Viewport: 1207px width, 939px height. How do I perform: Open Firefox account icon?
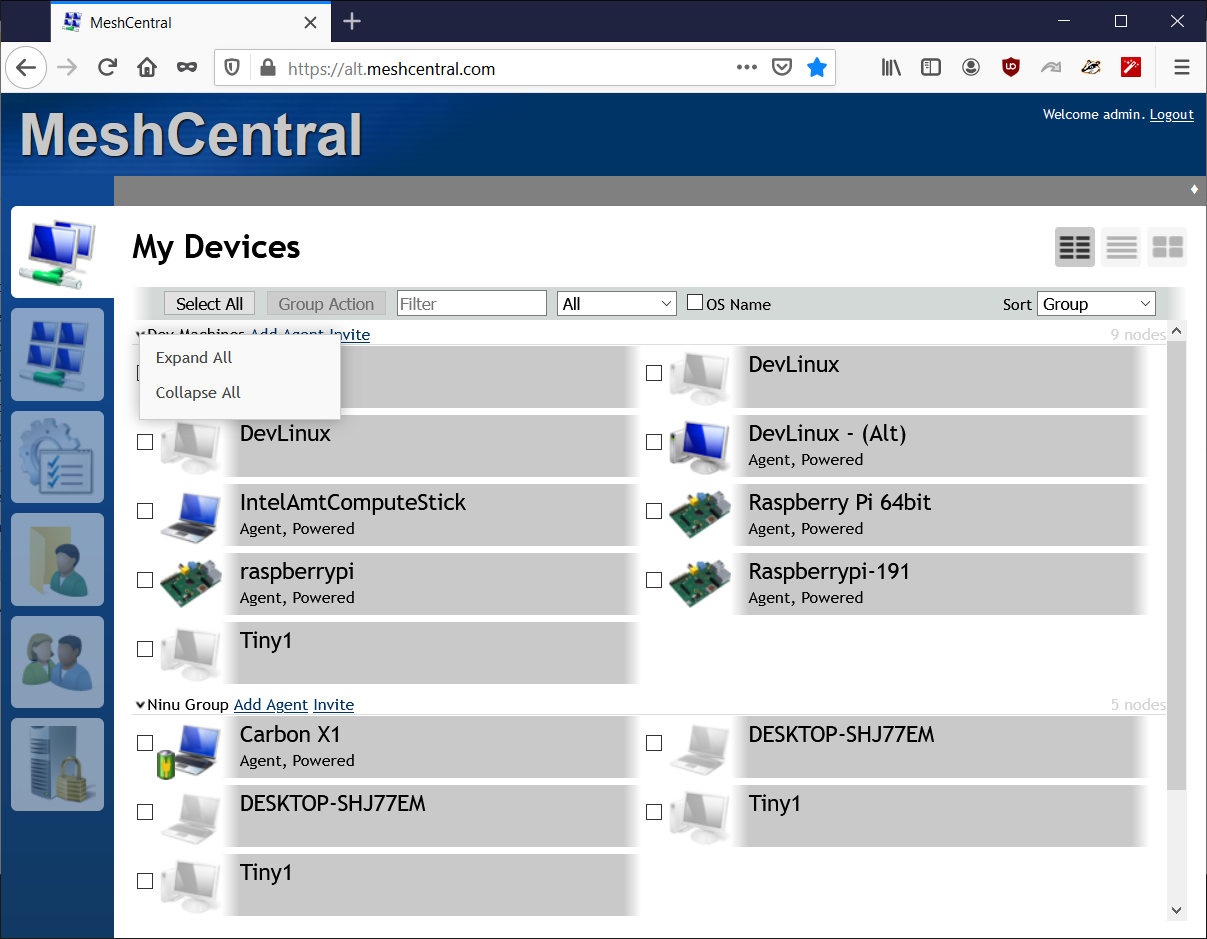click(971, 68)
